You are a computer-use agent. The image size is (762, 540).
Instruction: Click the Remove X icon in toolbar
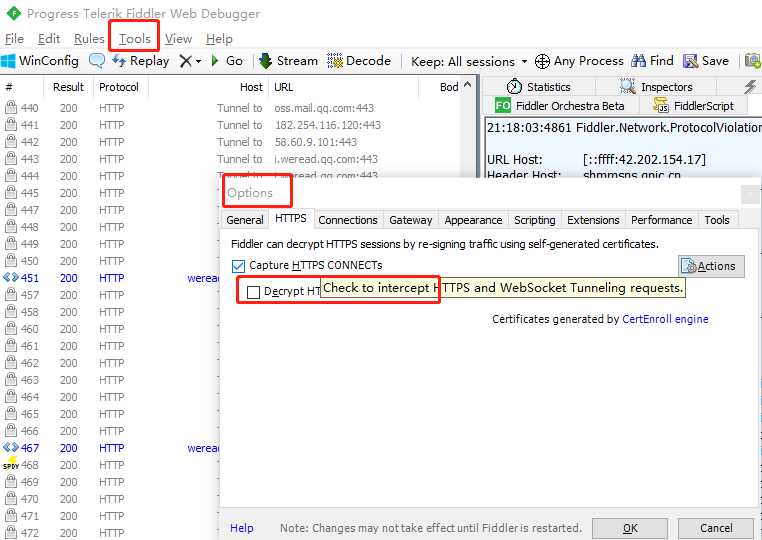185,61
